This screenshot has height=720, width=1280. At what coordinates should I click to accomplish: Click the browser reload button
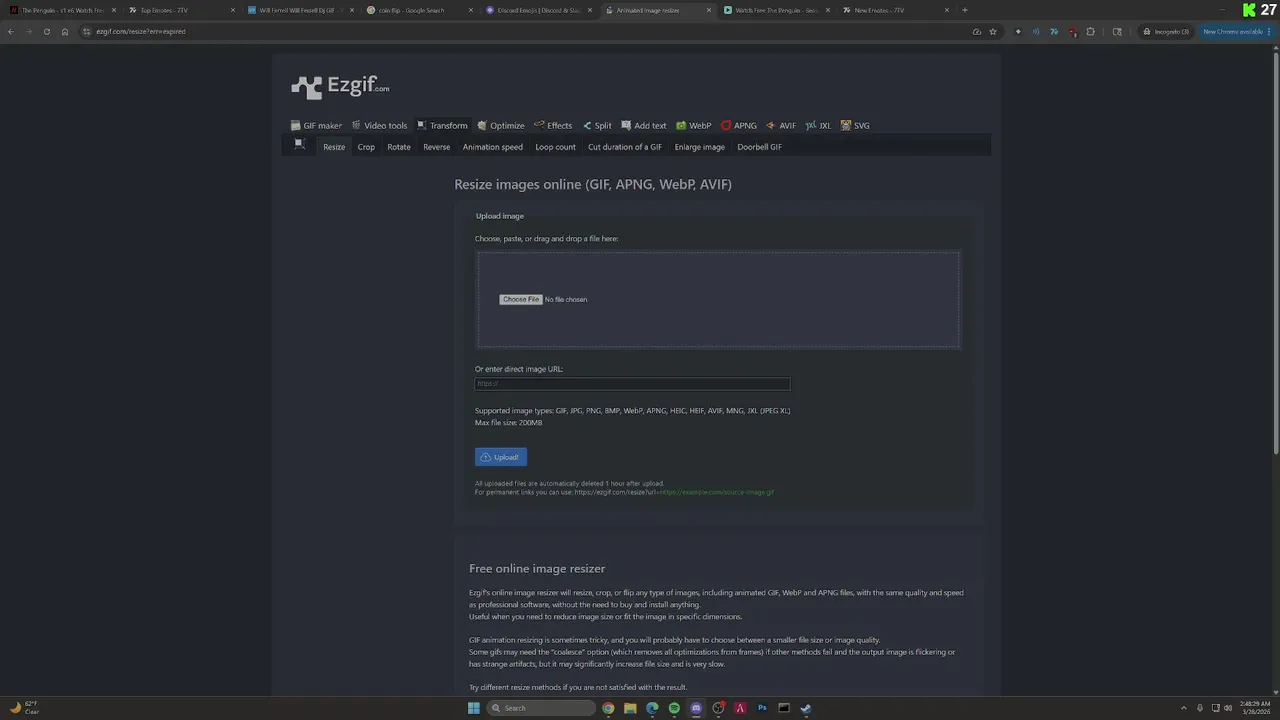[x=46, y=32]
